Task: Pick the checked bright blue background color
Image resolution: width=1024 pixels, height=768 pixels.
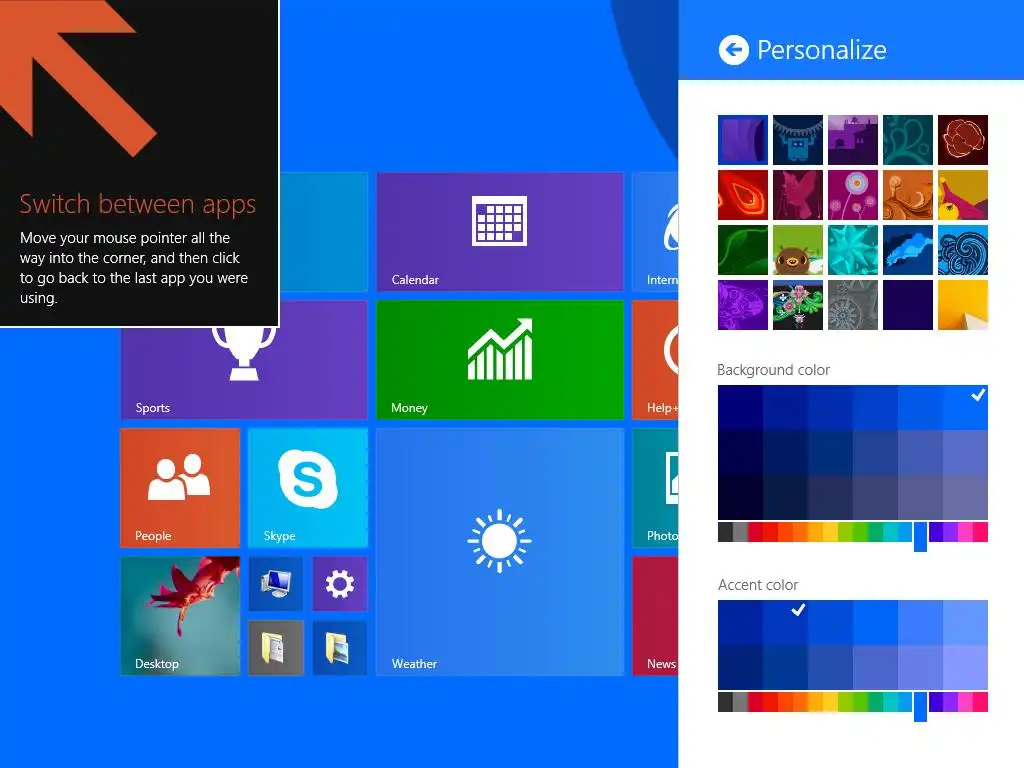Action: (x=965, y=408)
